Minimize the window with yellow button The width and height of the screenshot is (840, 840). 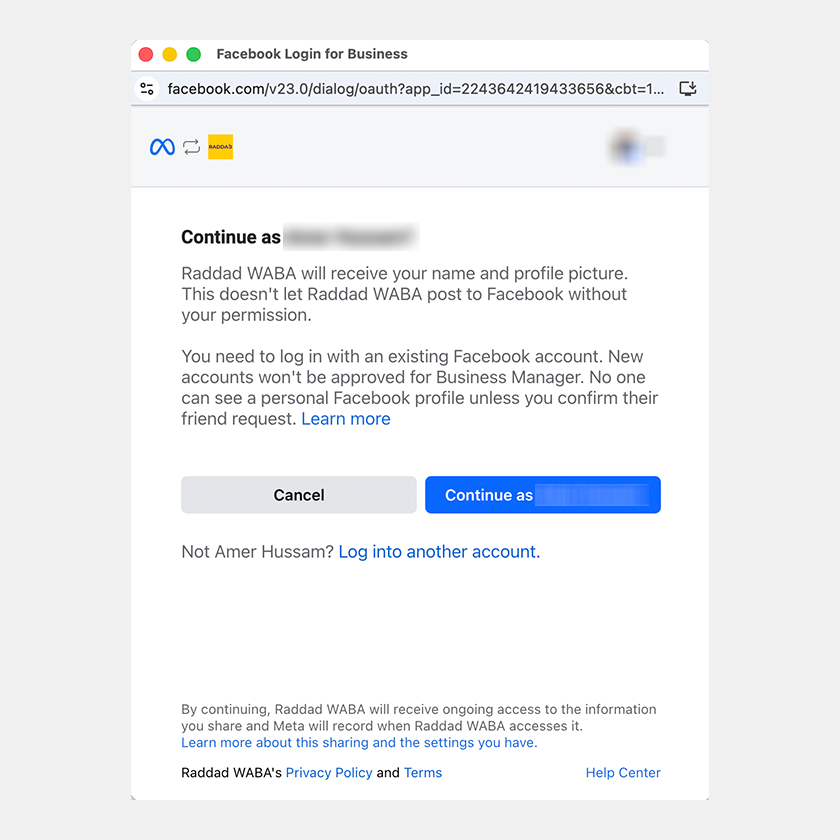pos(170,55)
